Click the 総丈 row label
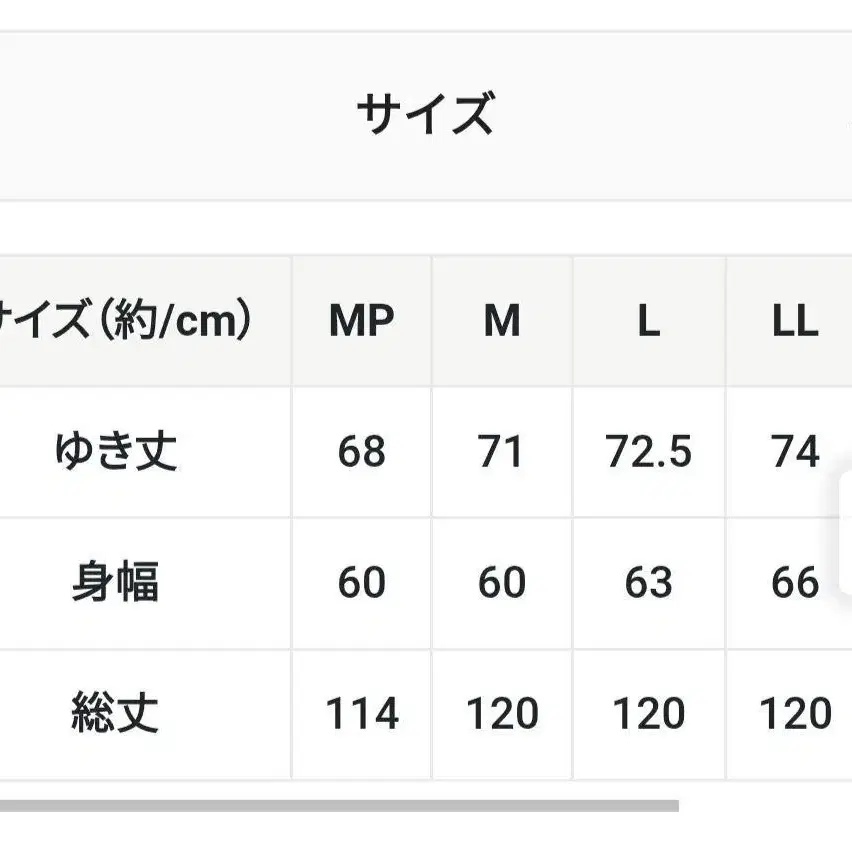Image resolution: width=852 pixels, height=852 pixels. click(x=116, y=714)
